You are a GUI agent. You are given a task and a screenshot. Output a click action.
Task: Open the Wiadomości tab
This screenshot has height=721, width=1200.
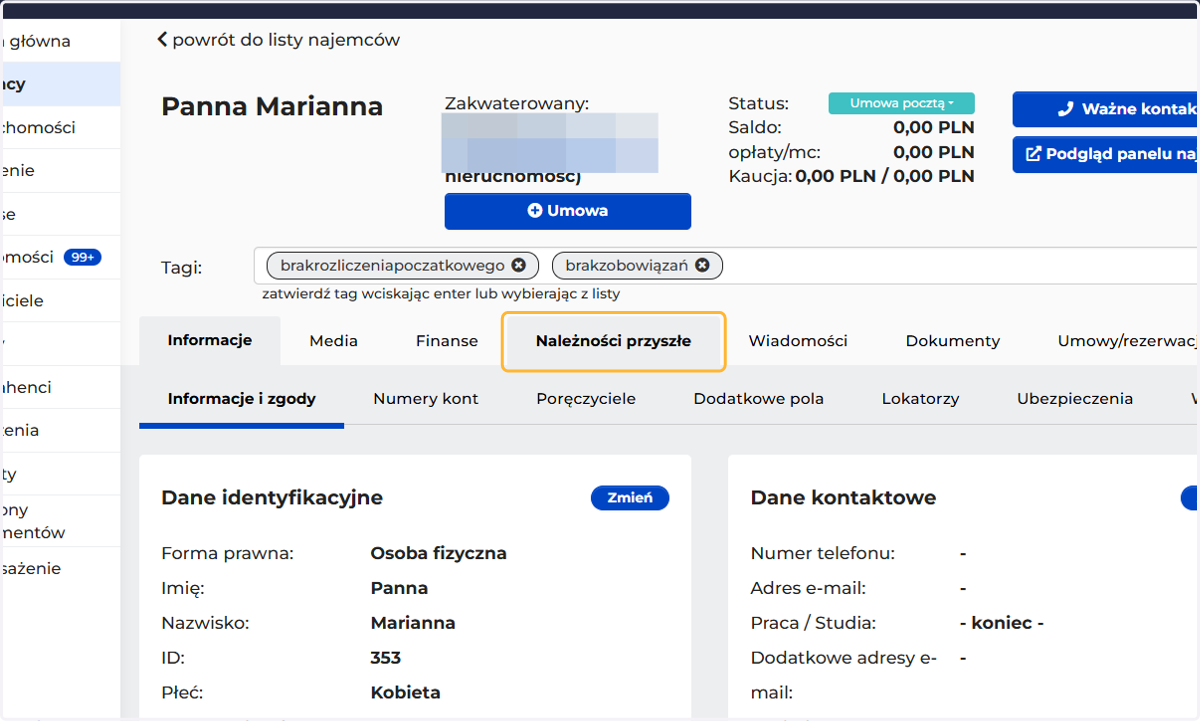pyautogui.click(x=798, y=341)
